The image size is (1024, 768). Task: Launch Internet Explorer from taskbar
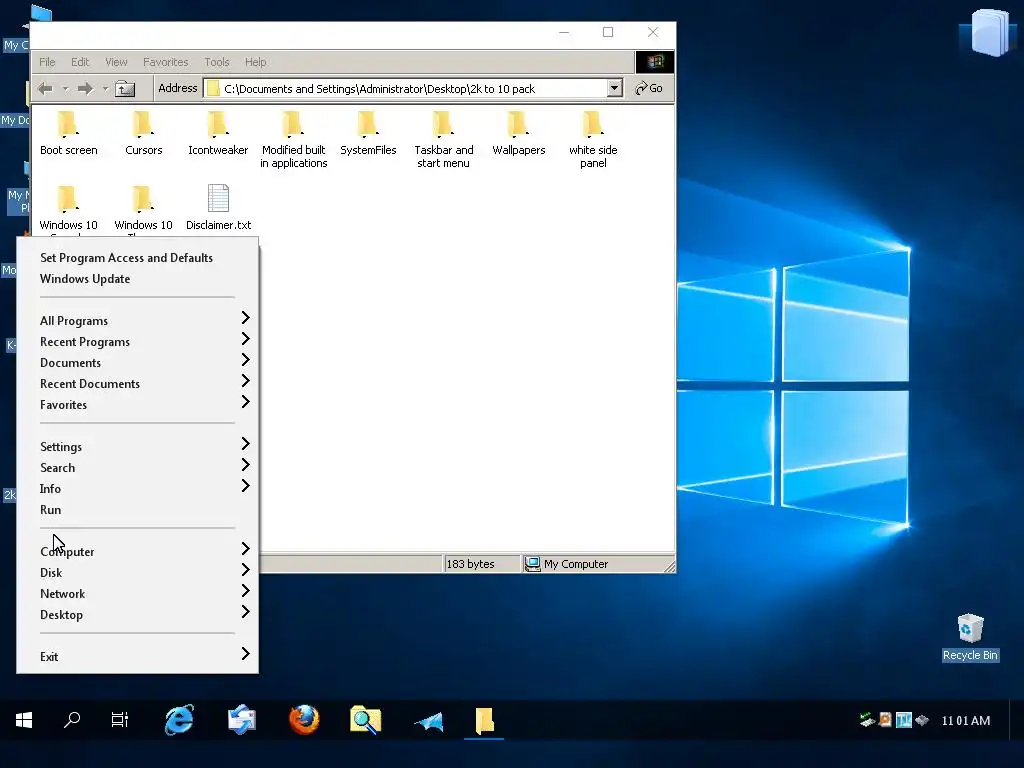pyautogui.click(x=179, y=720)
